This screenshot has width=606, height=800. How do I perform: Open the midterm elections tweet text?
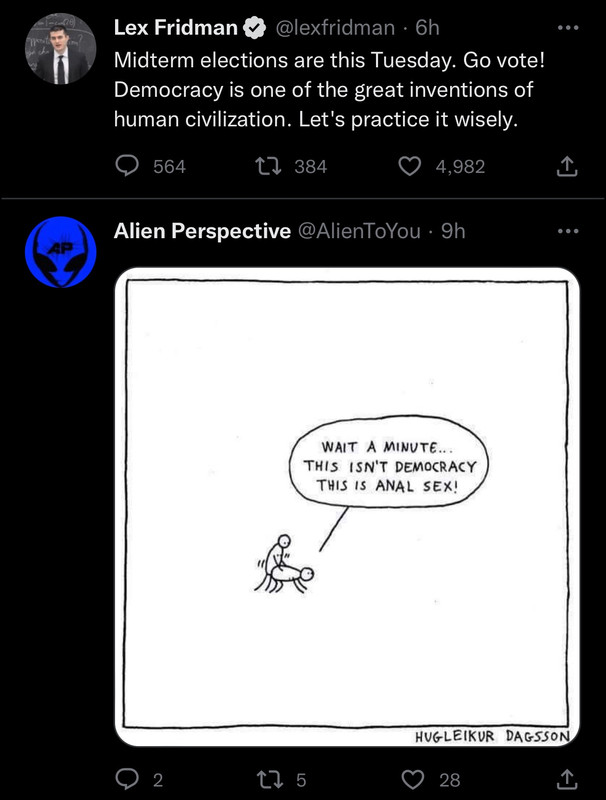coord(330,90)
